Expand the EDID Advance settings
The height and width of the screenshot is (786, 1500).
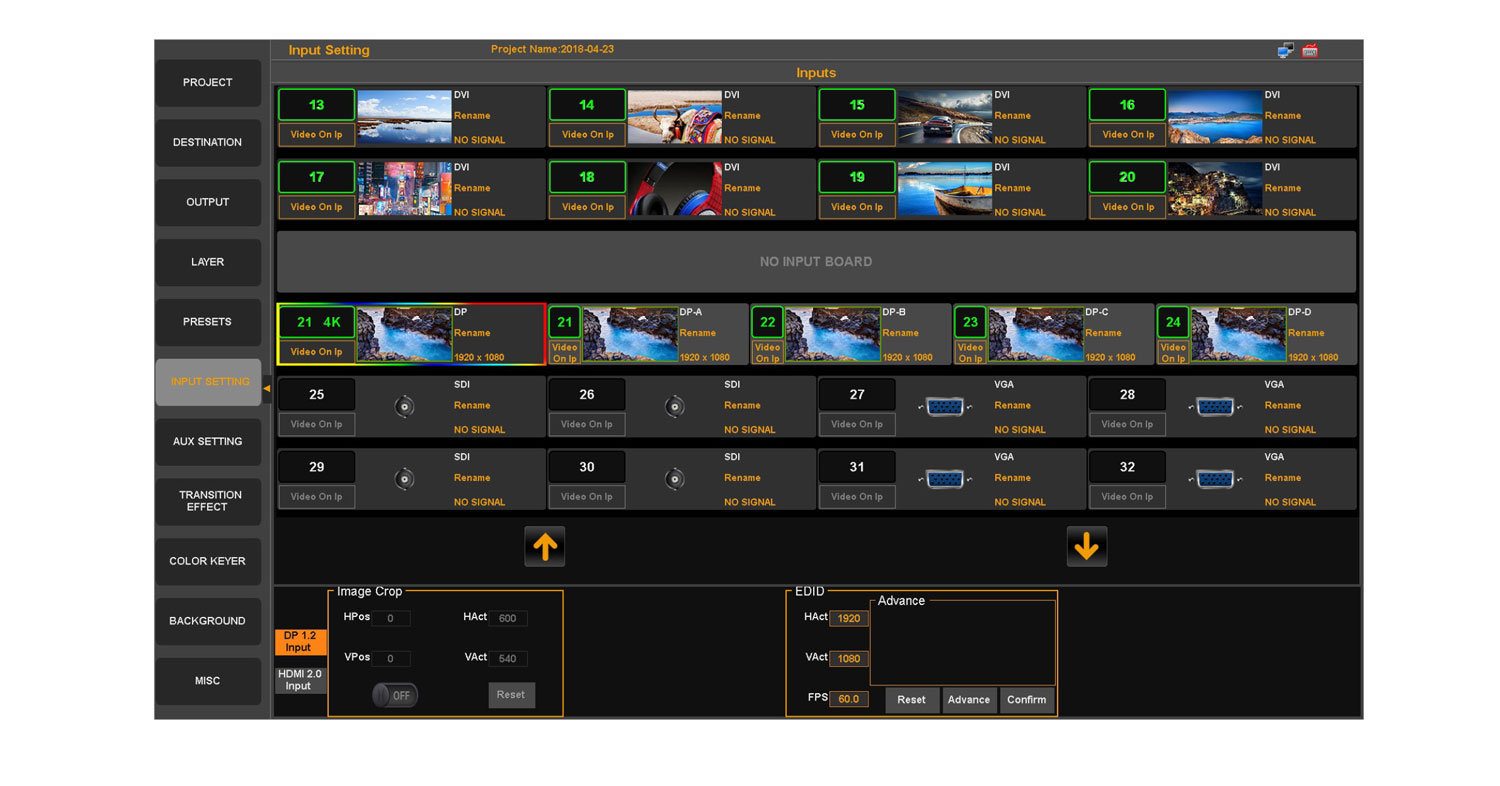pos(968,700)
